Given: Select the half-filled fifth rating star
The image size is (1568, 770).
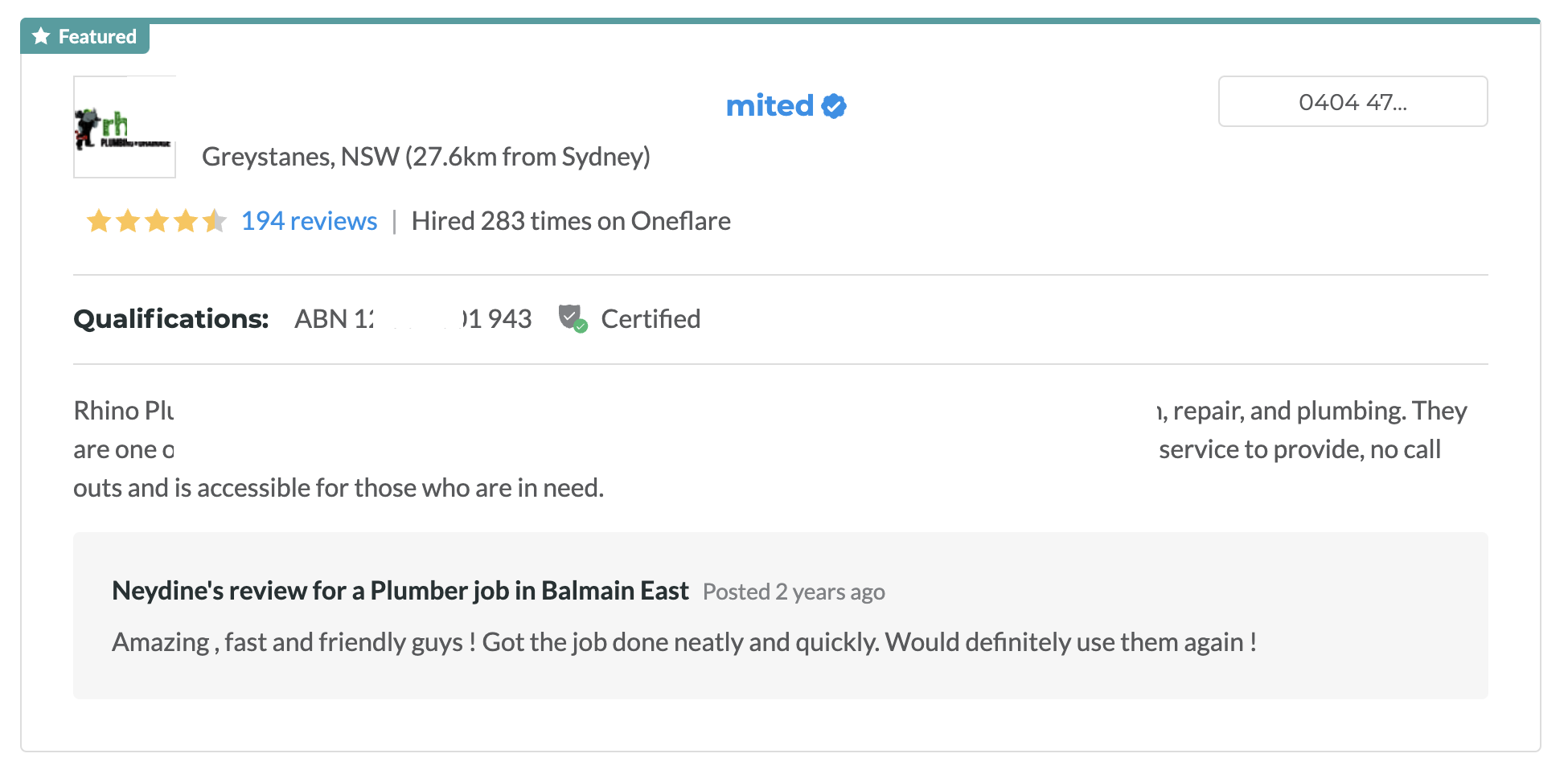Looking at the screenshot, I should 214,220.
